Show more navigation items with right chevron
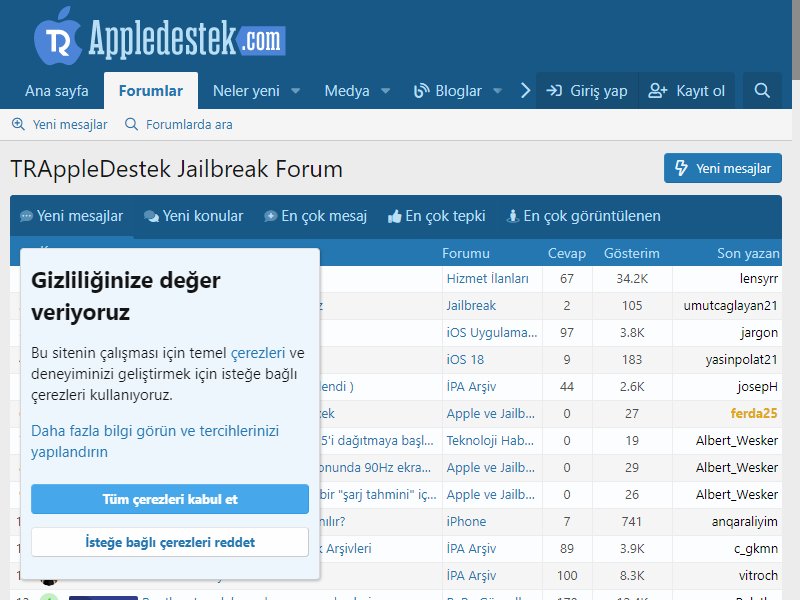Viewport: 800px width, 600px height. (x=525, y=91)
